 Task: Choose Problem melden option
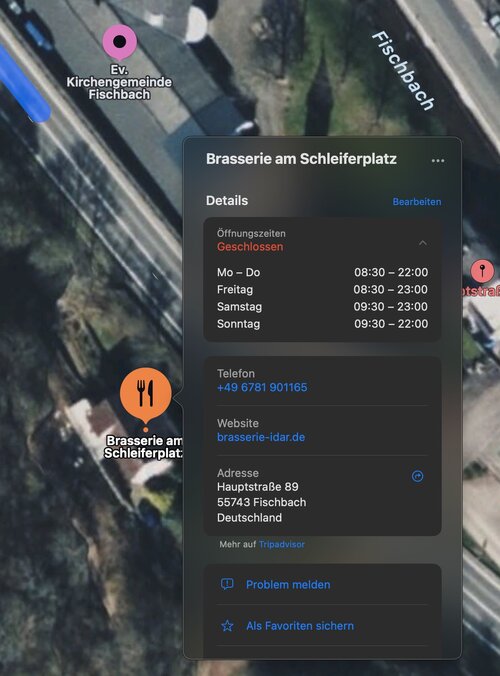click(x=322, y=584)
